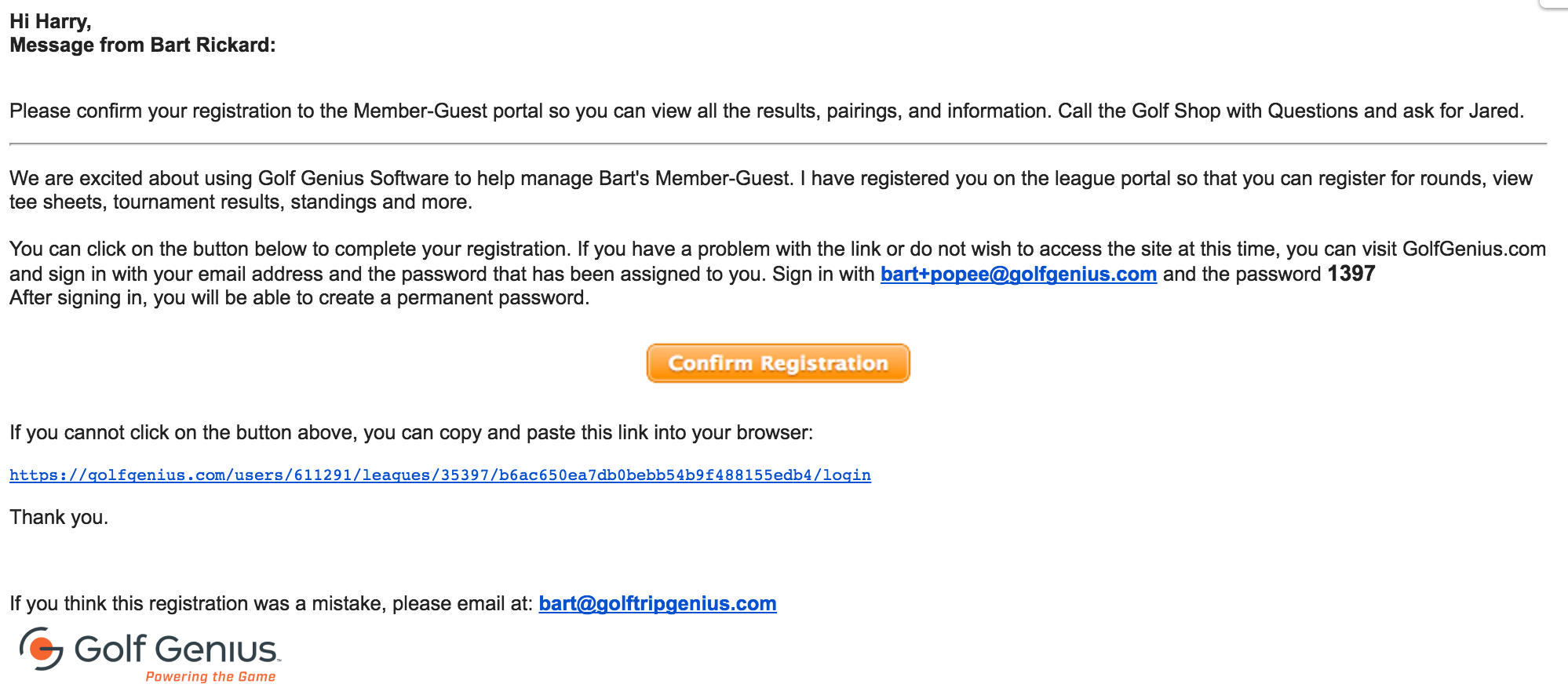Screen dimensions: 1568x695
Task: Click the circular orange Golf Genius logo icon
Action: (41, 649)
